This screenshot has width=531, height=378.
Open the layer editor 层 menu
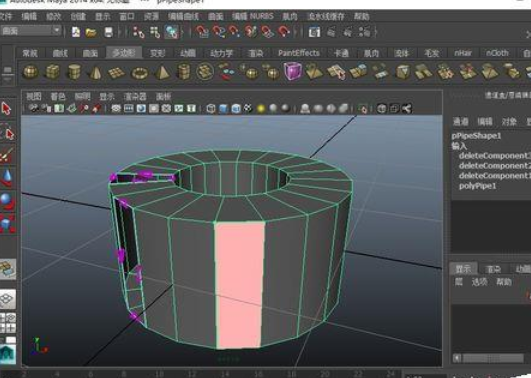pos(459,282)
